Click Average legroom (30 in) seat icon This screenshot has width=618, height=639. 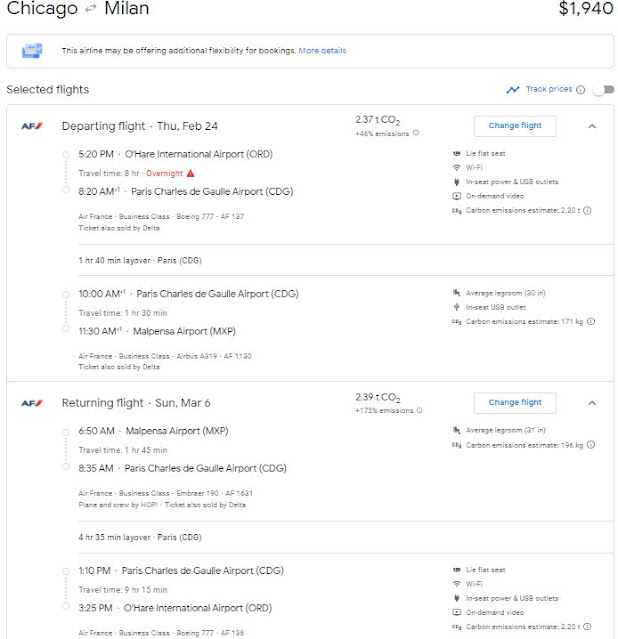(457, 293)
